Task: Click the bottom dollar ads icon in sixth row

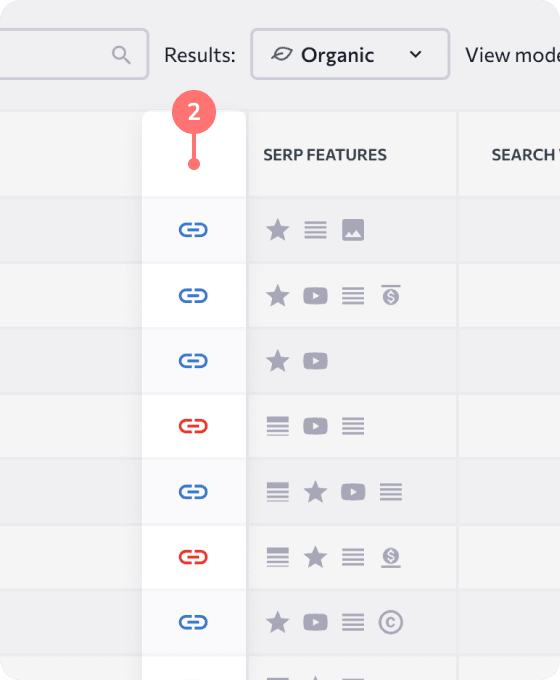Action: pos(391,557)
